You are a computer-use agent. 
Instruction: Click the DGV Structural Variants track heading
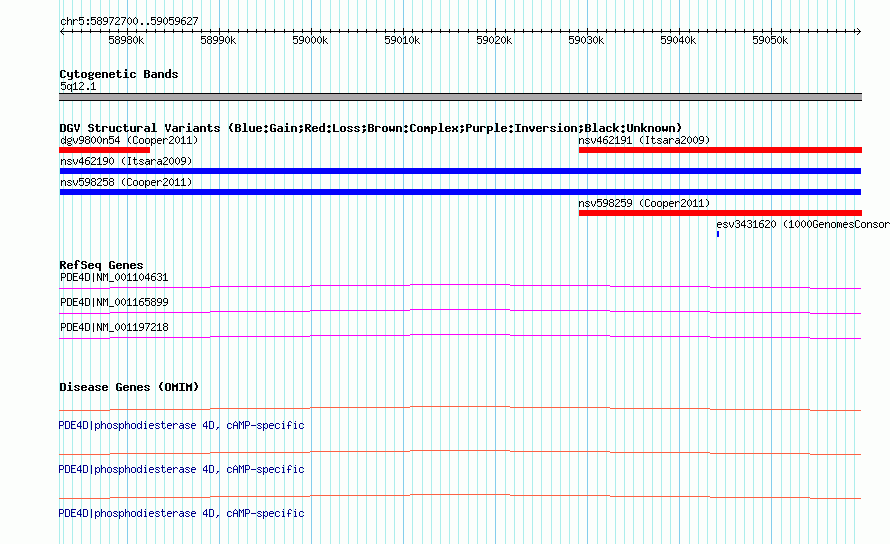370,128
